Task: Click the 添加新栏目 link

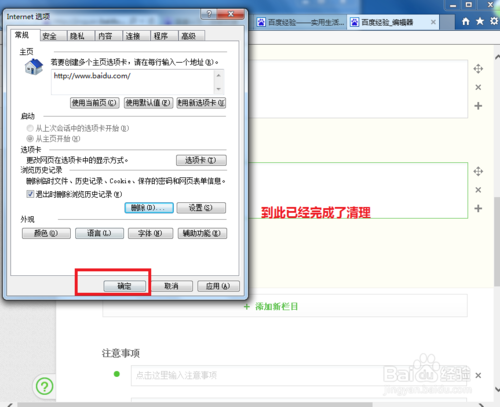Action: coord(271,306)
